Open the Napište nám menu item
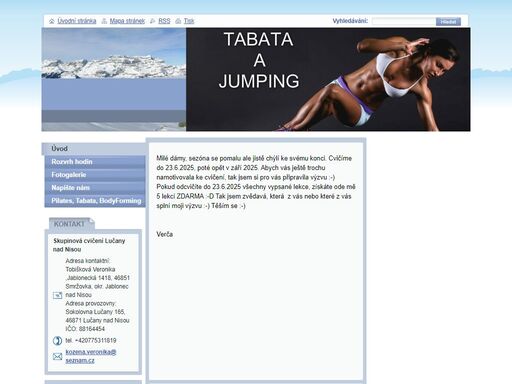The height and width of the screenshot is (384, 512). tap(95, 188)
